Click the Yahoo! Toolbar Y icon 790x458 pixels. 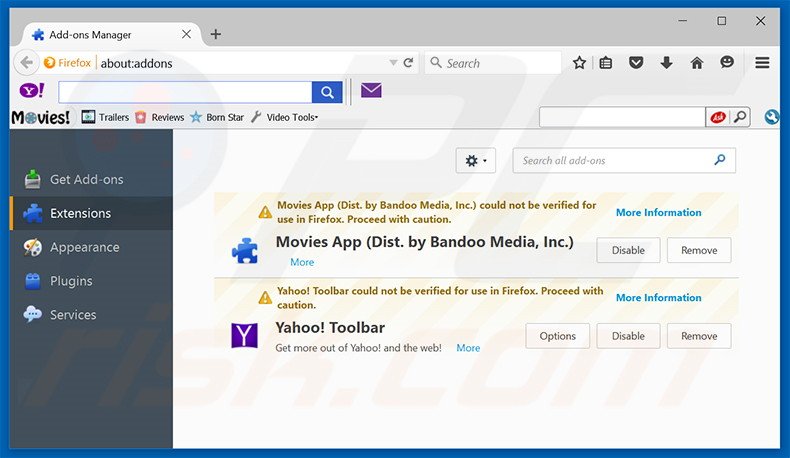pyautogui.click(x=244, y=336)
